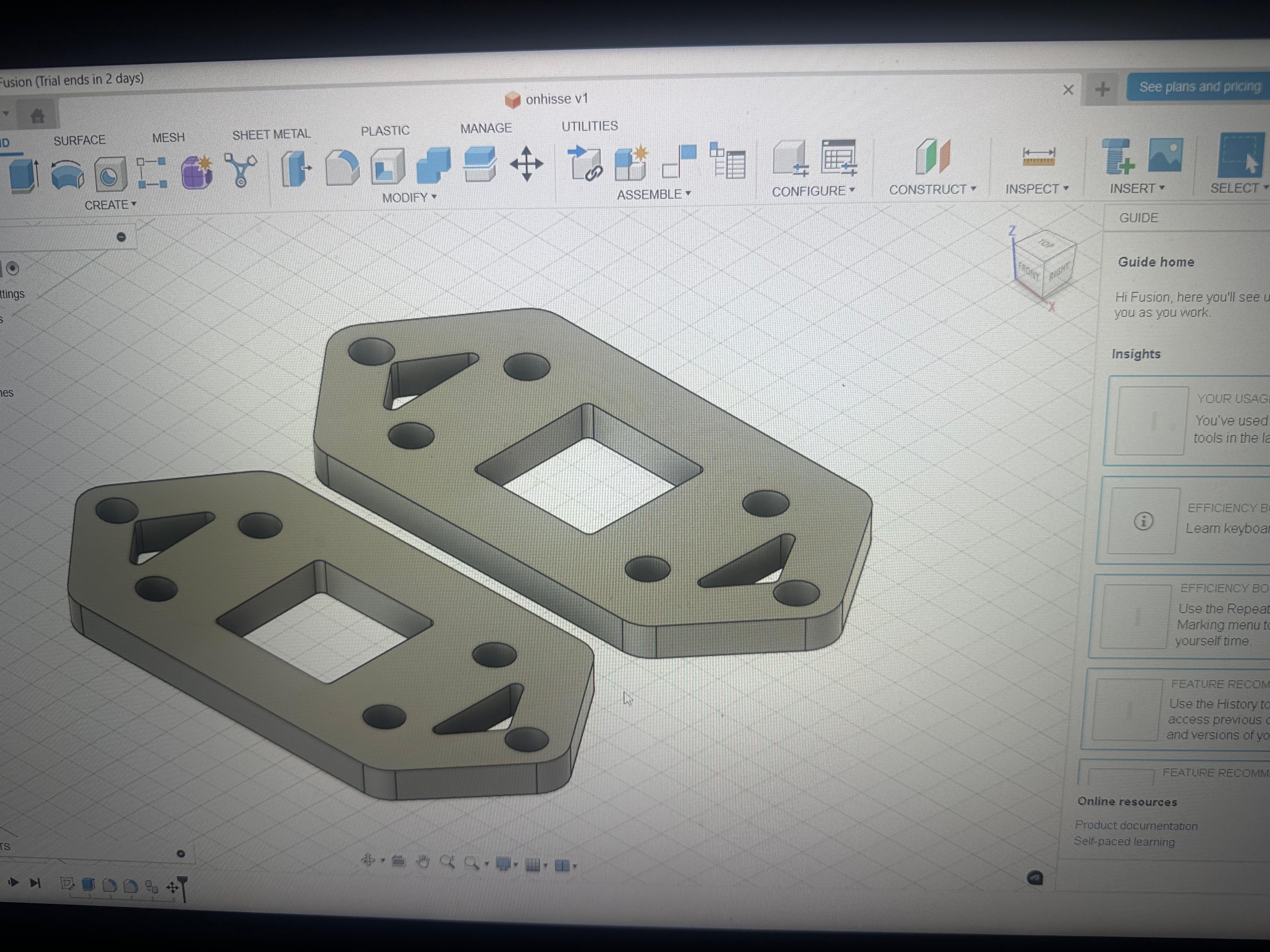Image resolution: width=1270 pixels, height=952 pixels.
Task: Select the Move/Copy four-arrow tool
Action: click(x=526, y=163)
